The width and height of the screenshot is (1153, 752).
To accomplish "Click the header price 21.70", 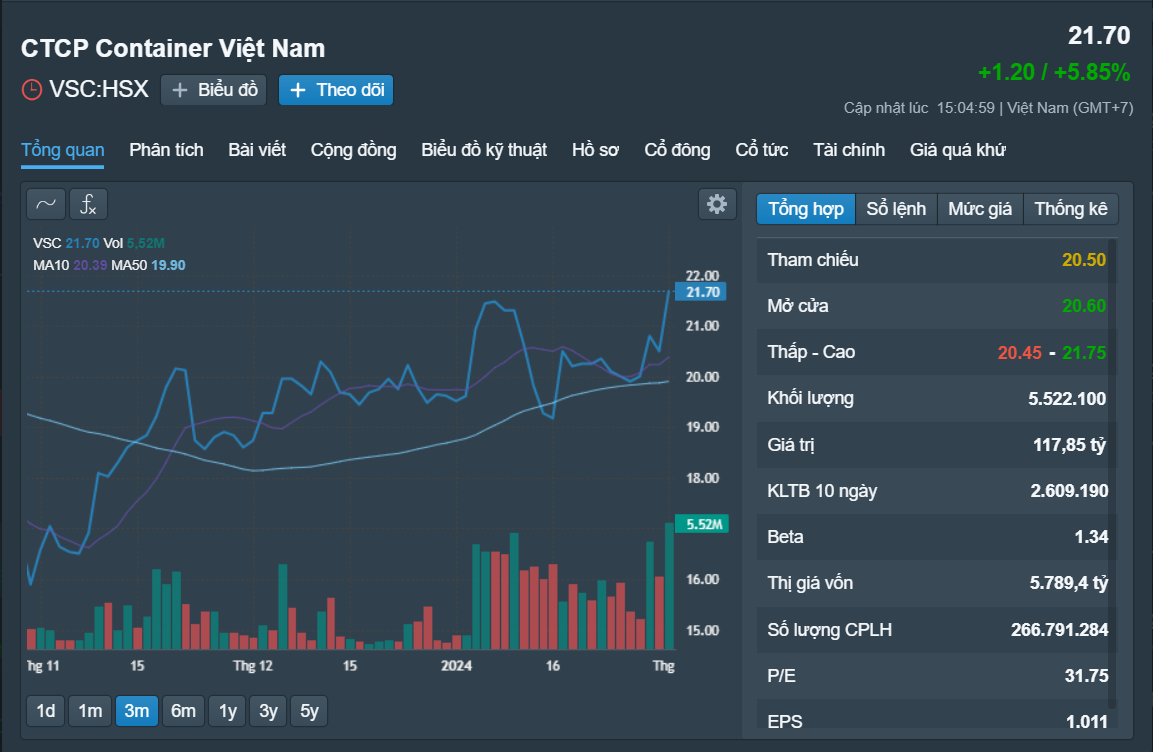I will (1099, 35).
